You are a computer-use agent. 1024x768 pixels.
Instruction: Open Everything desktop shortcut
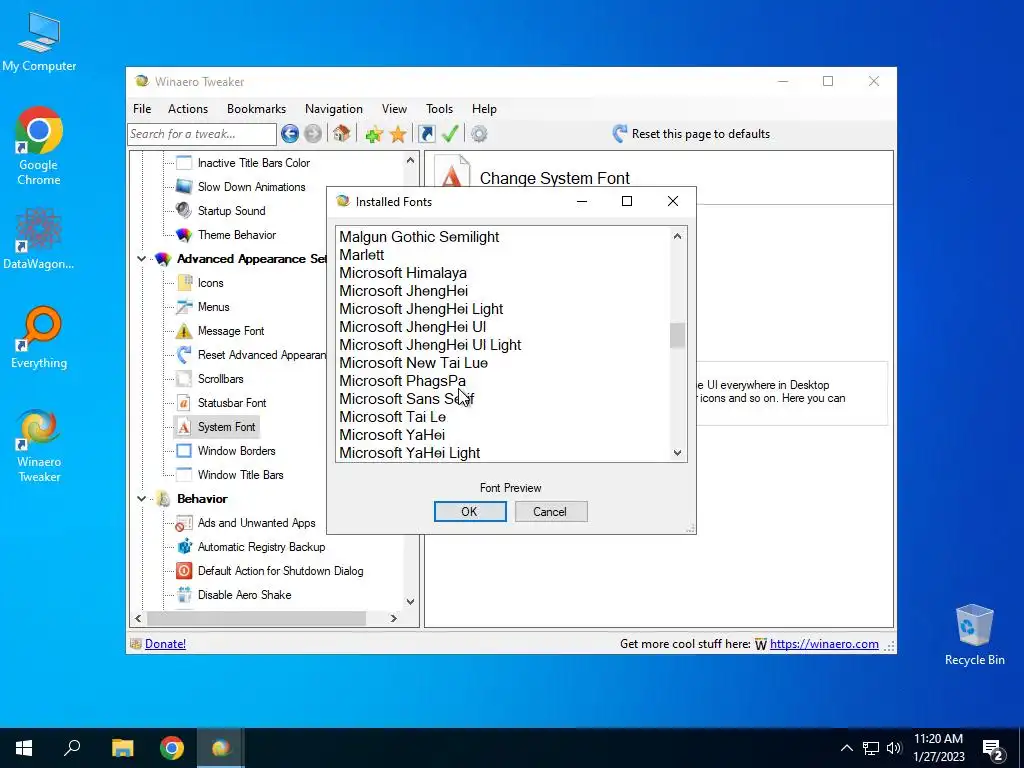click(39, 337)
